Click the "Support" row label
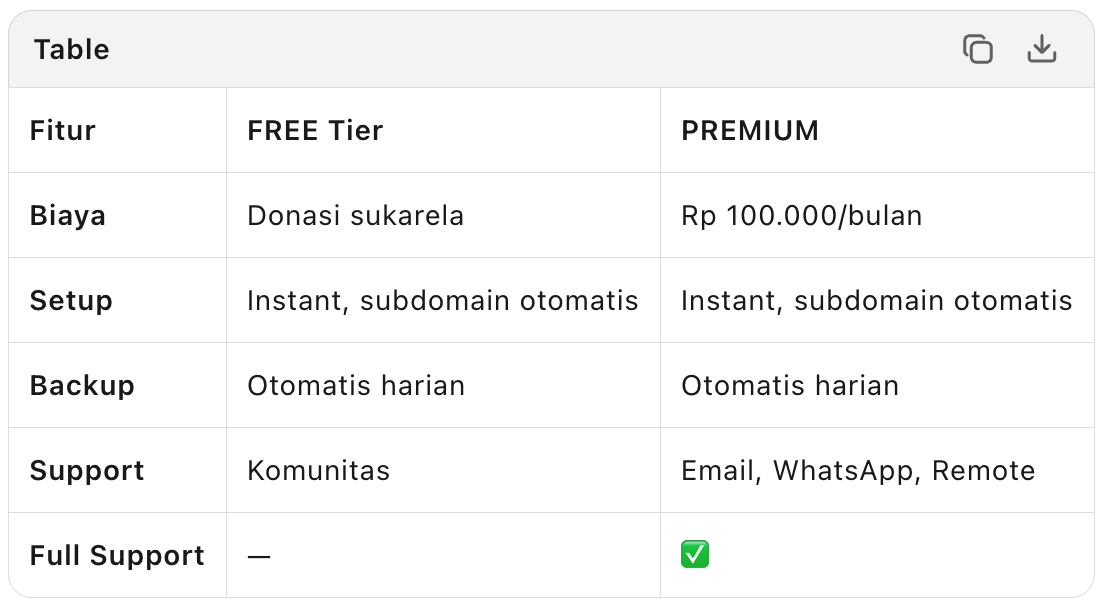The height and width of the screenshot is (612, 1106). pyautogui.click(x=87, y=470)
